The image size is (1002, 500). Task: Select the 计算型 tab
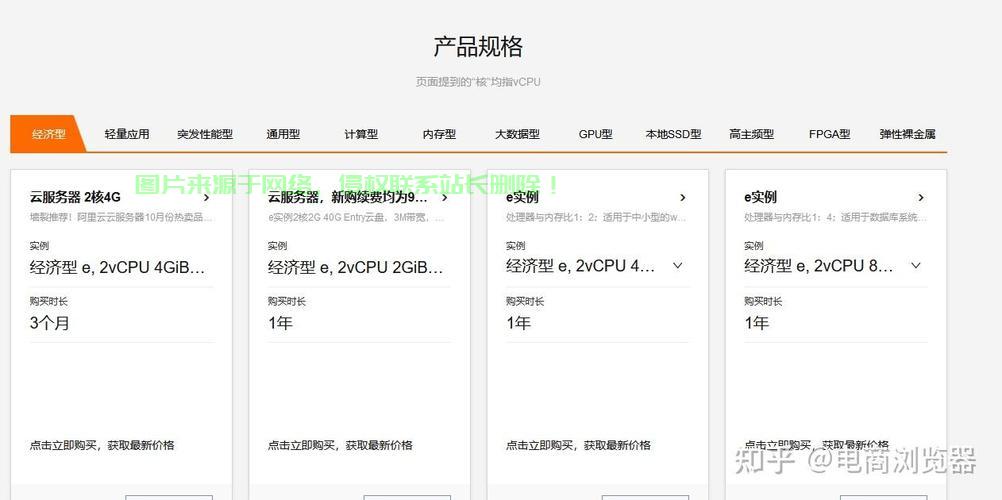(361, 134)
